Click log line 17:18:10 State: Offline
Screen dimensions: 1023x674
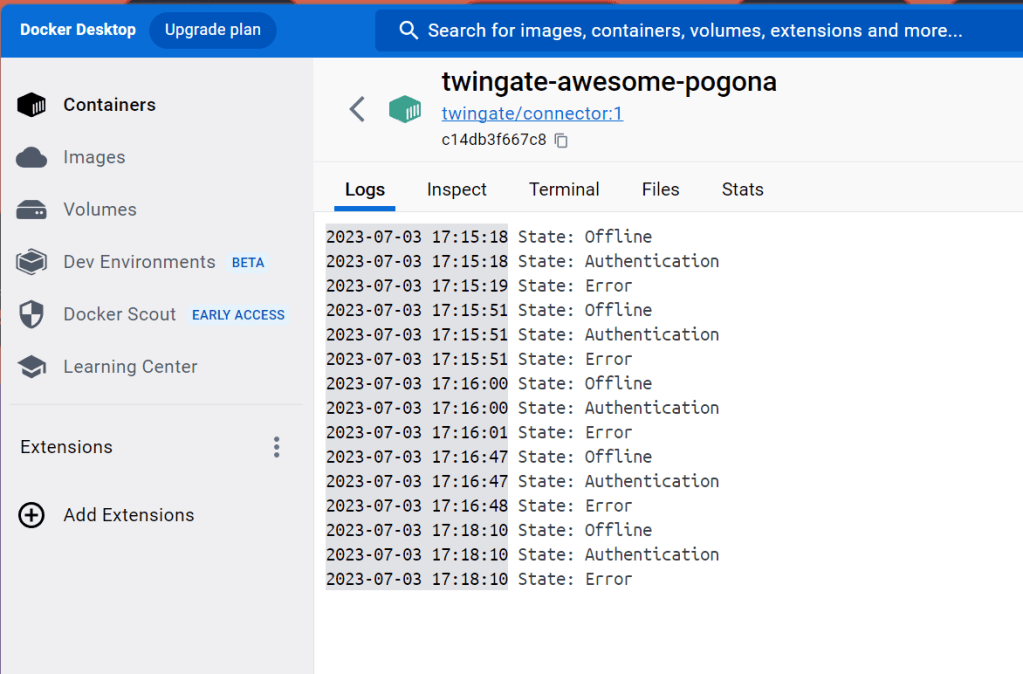[x=489, y=530]
